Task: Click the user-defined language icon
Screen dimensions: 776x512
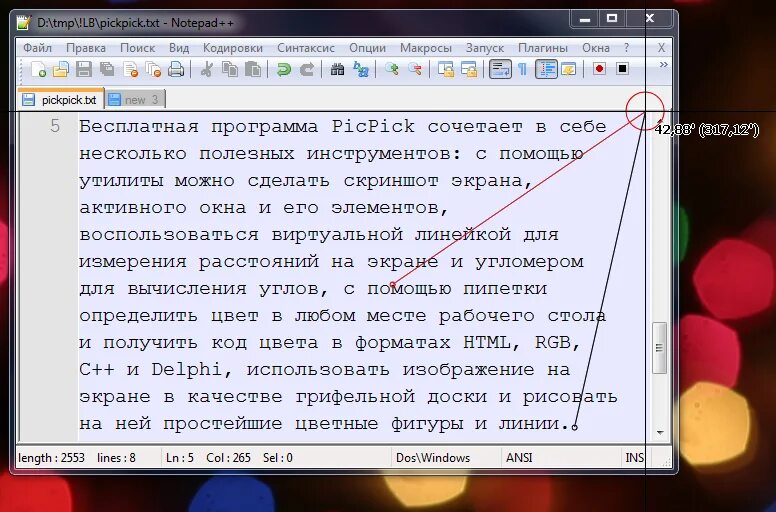Action: click(x=569, y=69)
